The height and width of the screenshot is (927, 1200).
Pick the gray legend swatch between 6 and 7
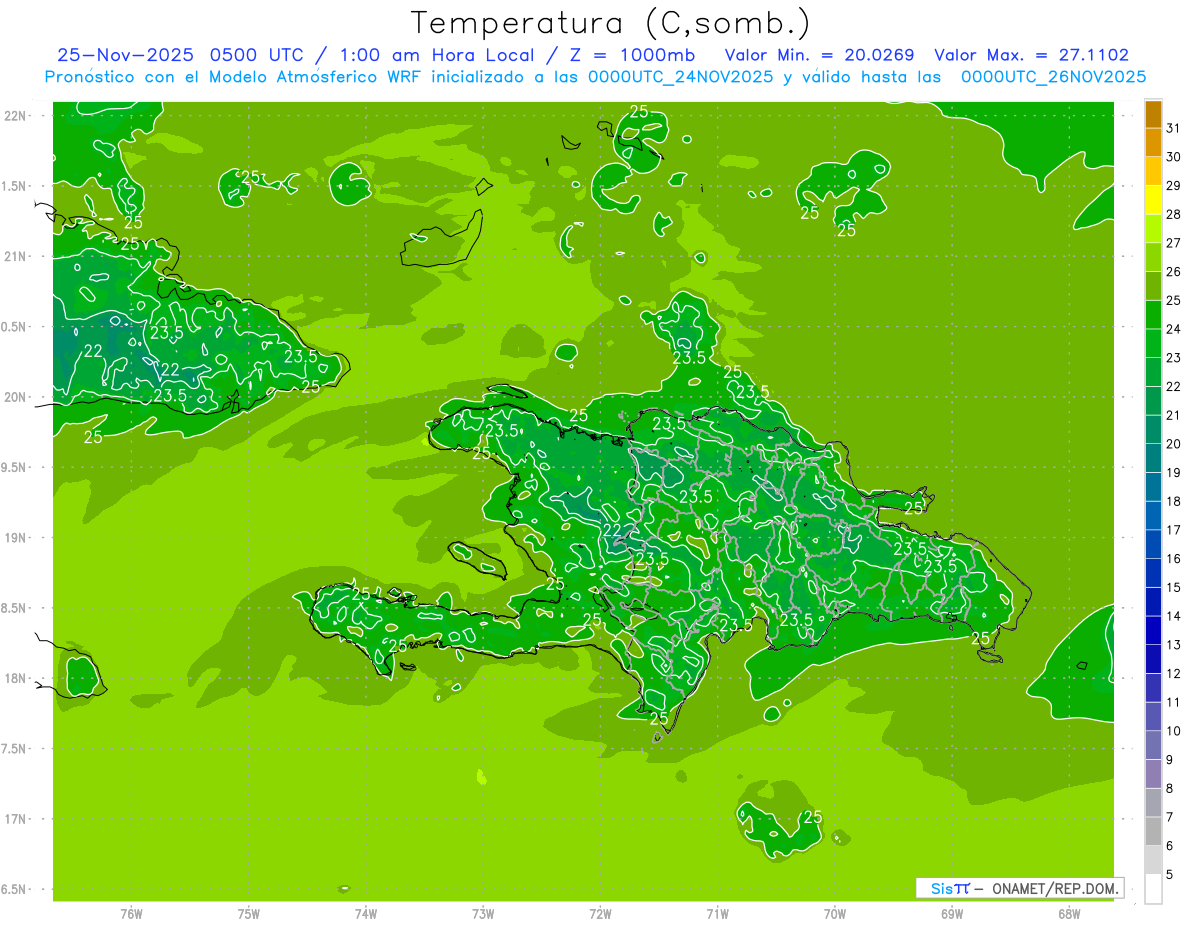[1153, 831]
